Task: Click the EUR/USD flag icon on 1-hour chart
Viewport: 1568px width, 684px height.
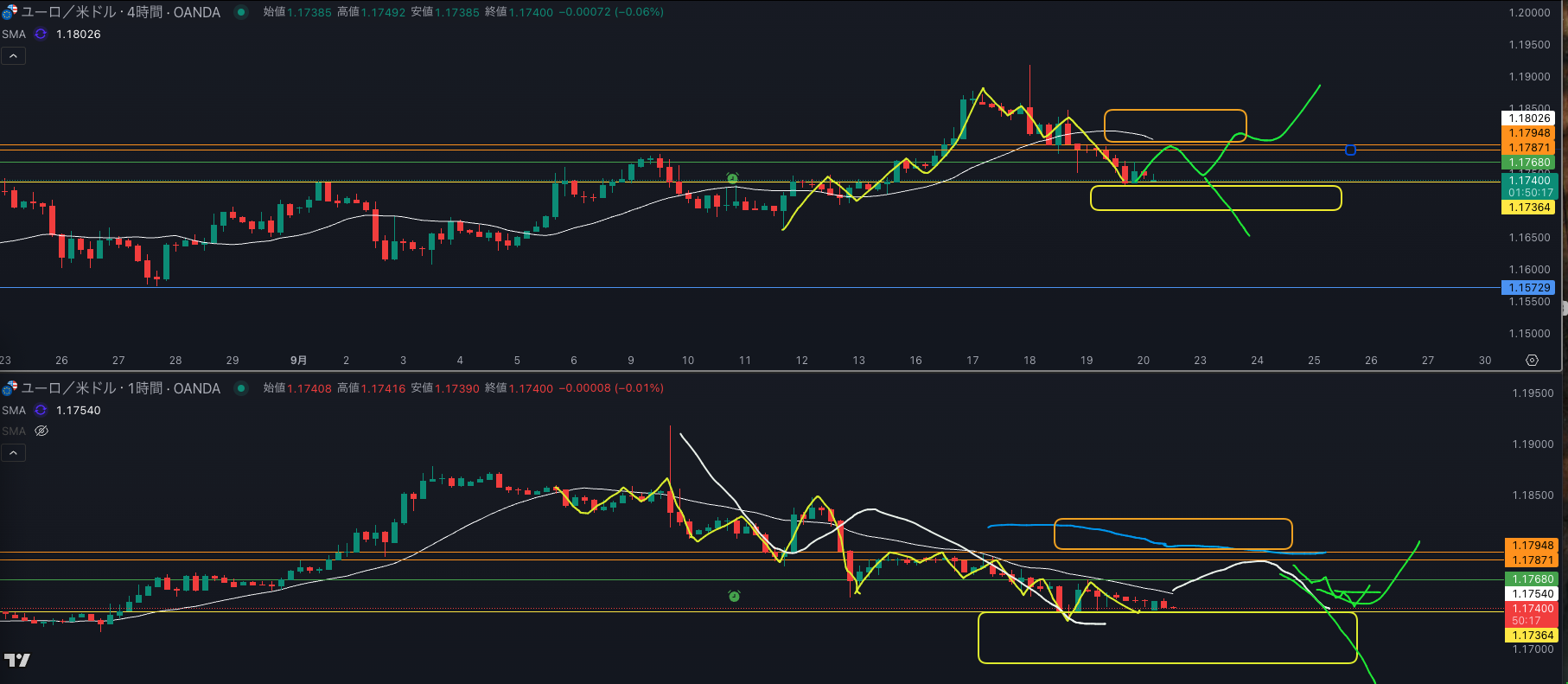Action: pos(10,388)
